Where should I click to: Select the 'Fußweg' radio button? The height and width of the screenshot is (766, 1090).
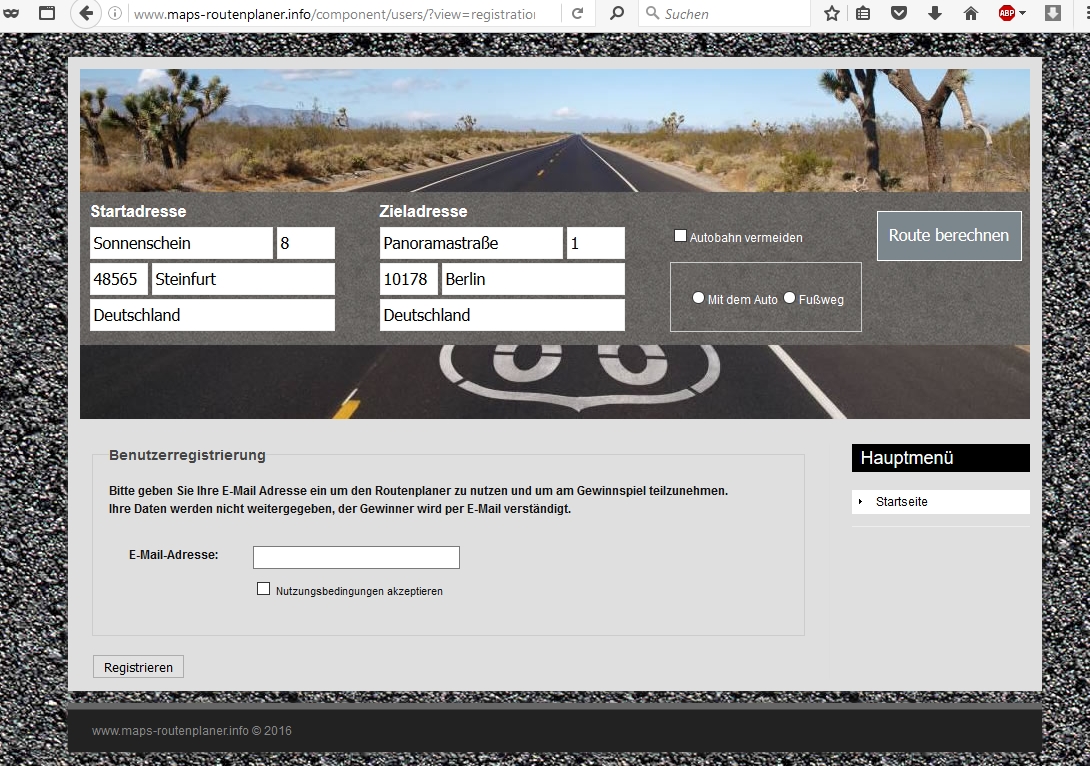point(790,298)
